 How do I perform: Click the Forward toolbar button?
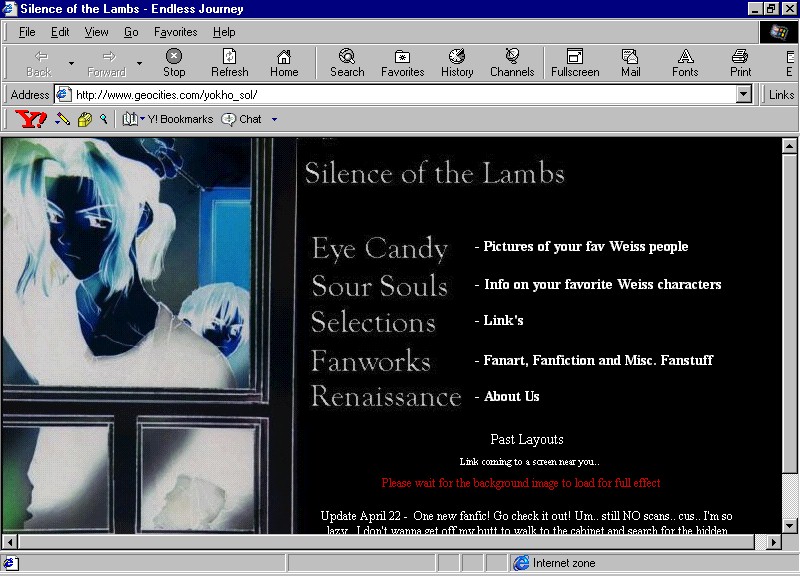point(107,63)
